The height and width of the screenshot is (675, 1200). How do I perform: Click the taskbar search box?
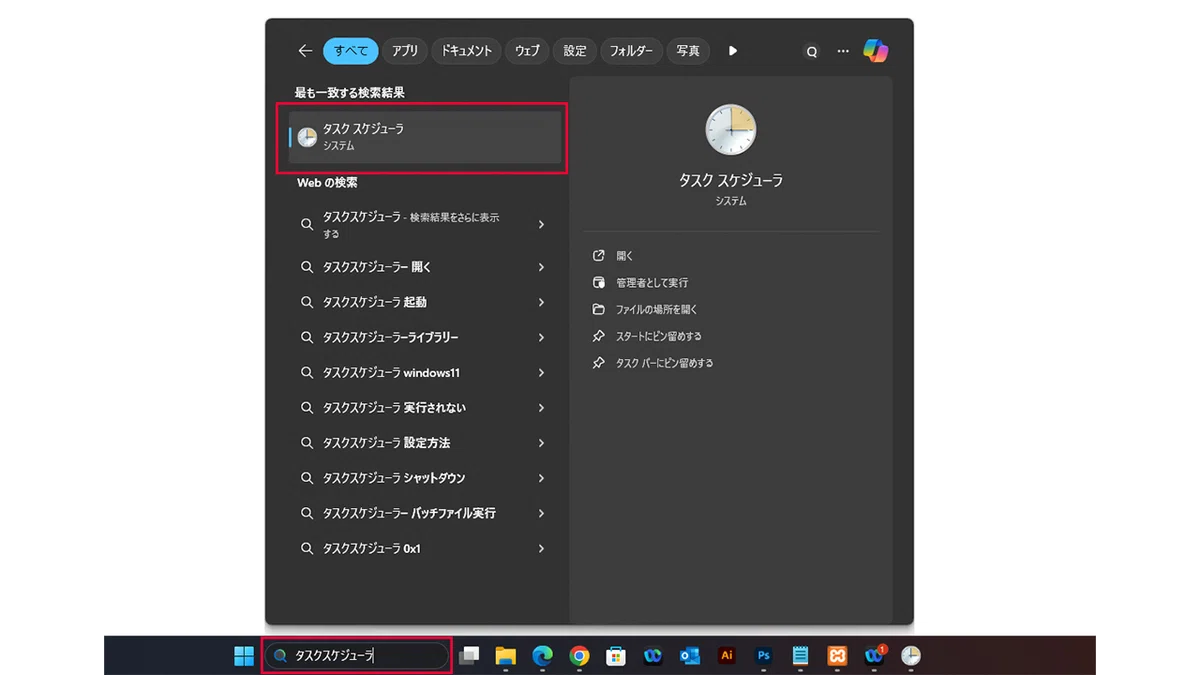356,656
